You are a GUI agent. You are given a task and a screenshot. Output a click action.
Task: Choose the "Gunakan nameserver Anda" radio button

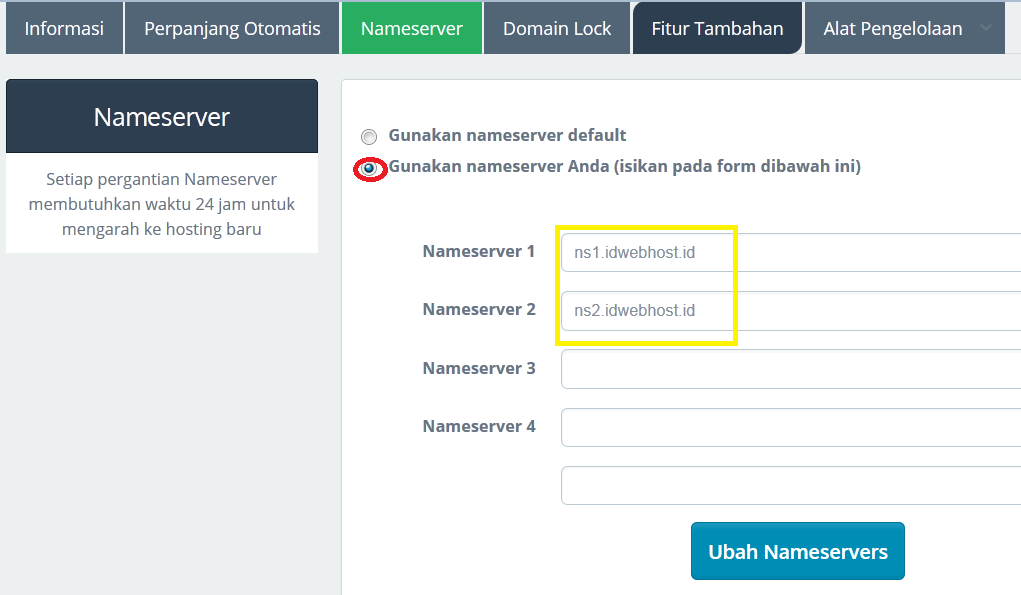[x=370, y=169]
